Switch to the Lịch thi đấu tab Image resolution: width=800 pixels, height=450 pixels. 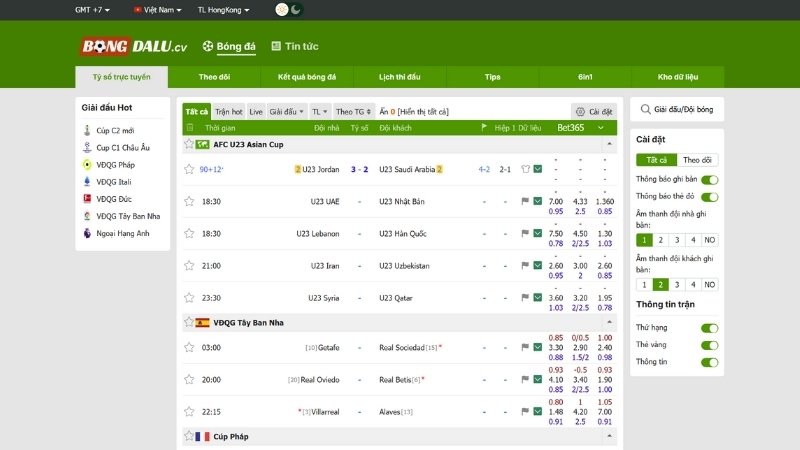click(400, 77)
